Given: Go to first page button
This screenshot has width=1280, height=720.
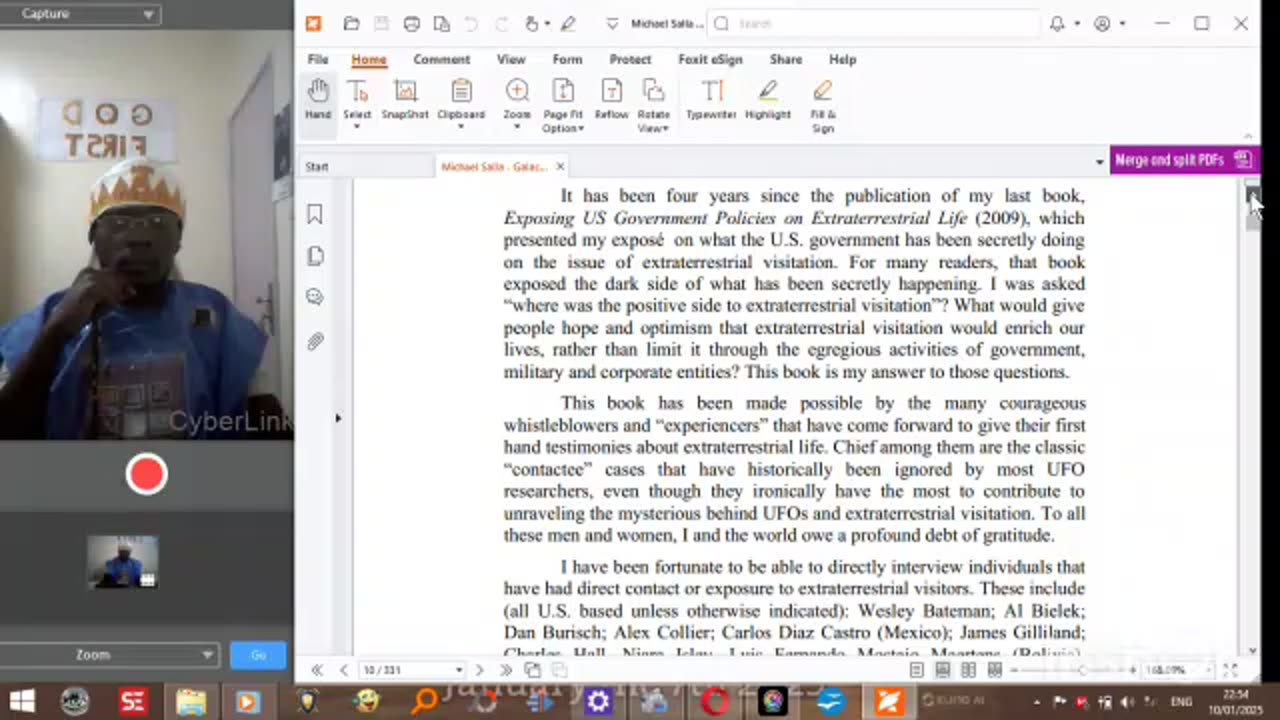Looking at the screenshot, I should [317, 670].
